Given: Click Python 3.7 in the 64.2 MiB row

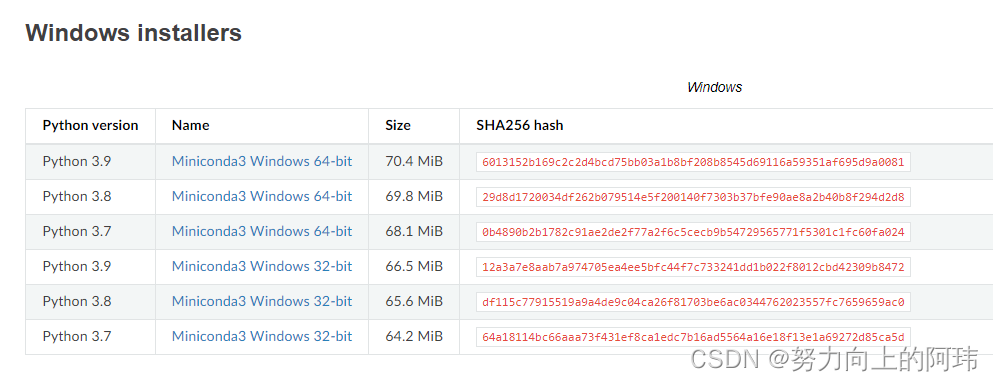Looking at the screenshot, I should [x=77, y=336].
